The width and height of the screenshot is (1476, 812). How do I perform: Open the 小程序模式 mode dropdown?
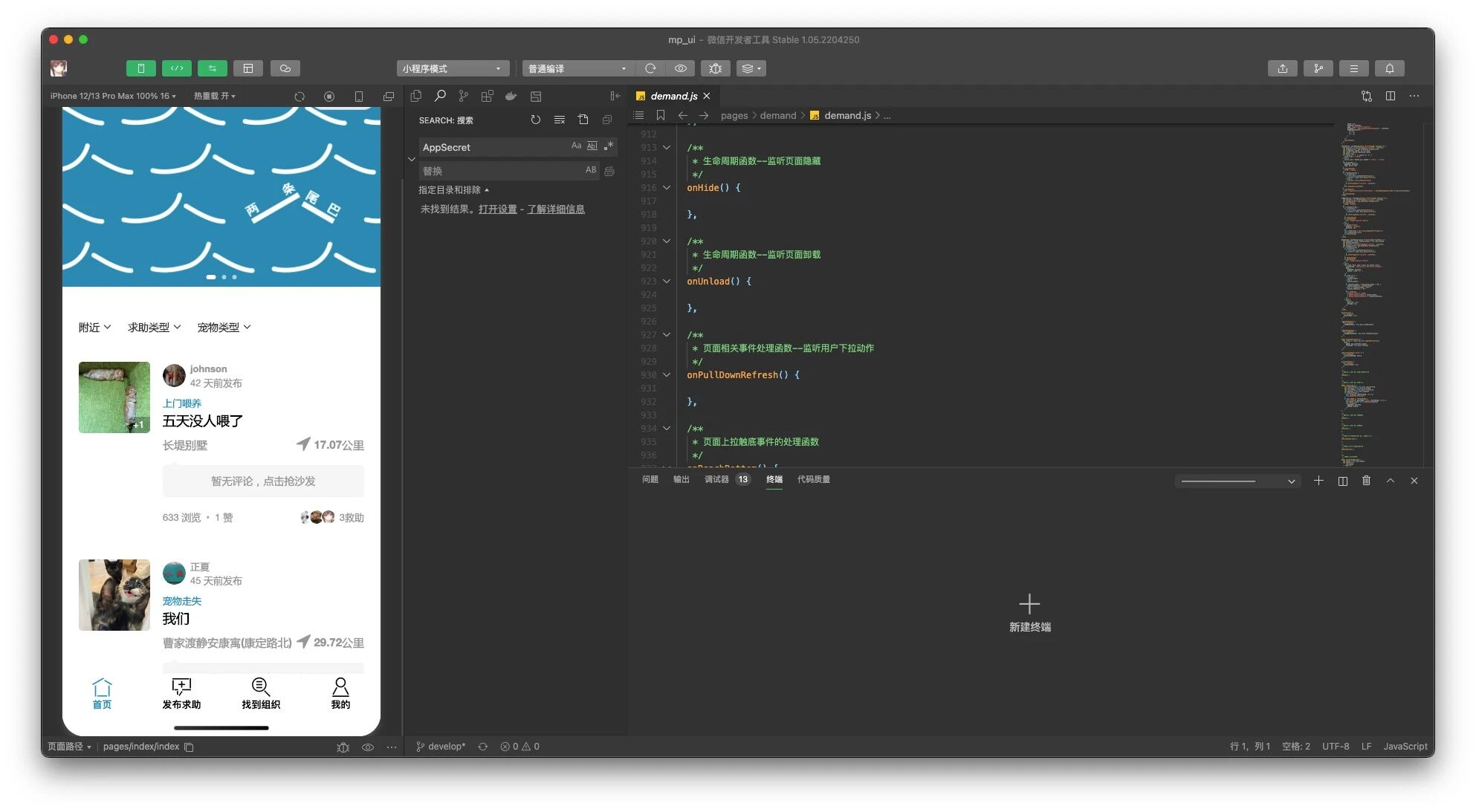pyautogui.click(x=452, y=68)
